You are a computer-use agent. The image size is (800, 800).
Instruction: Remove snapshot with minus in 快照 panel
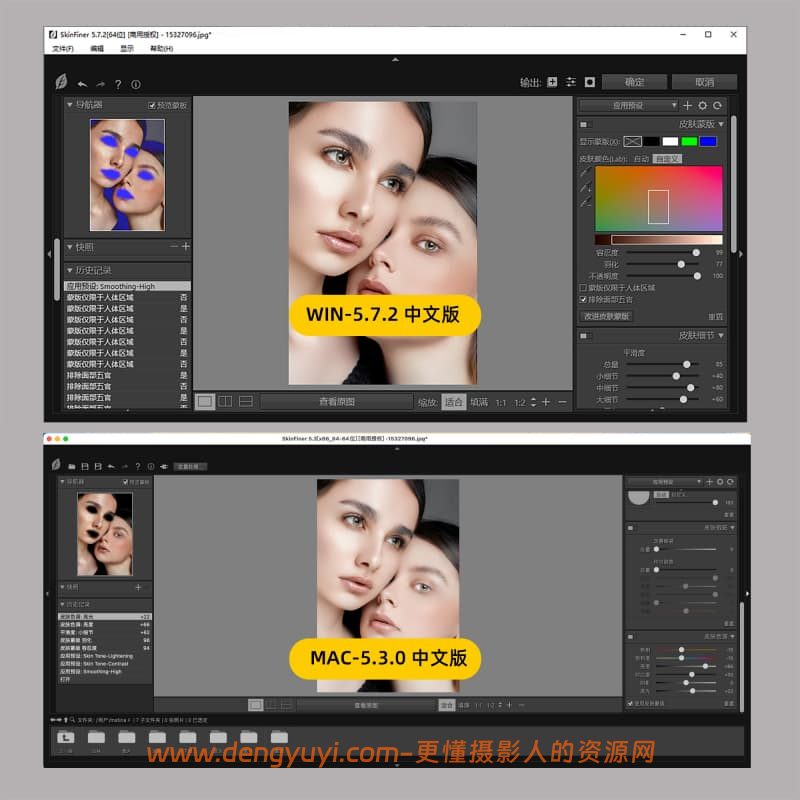coord(174,246)
